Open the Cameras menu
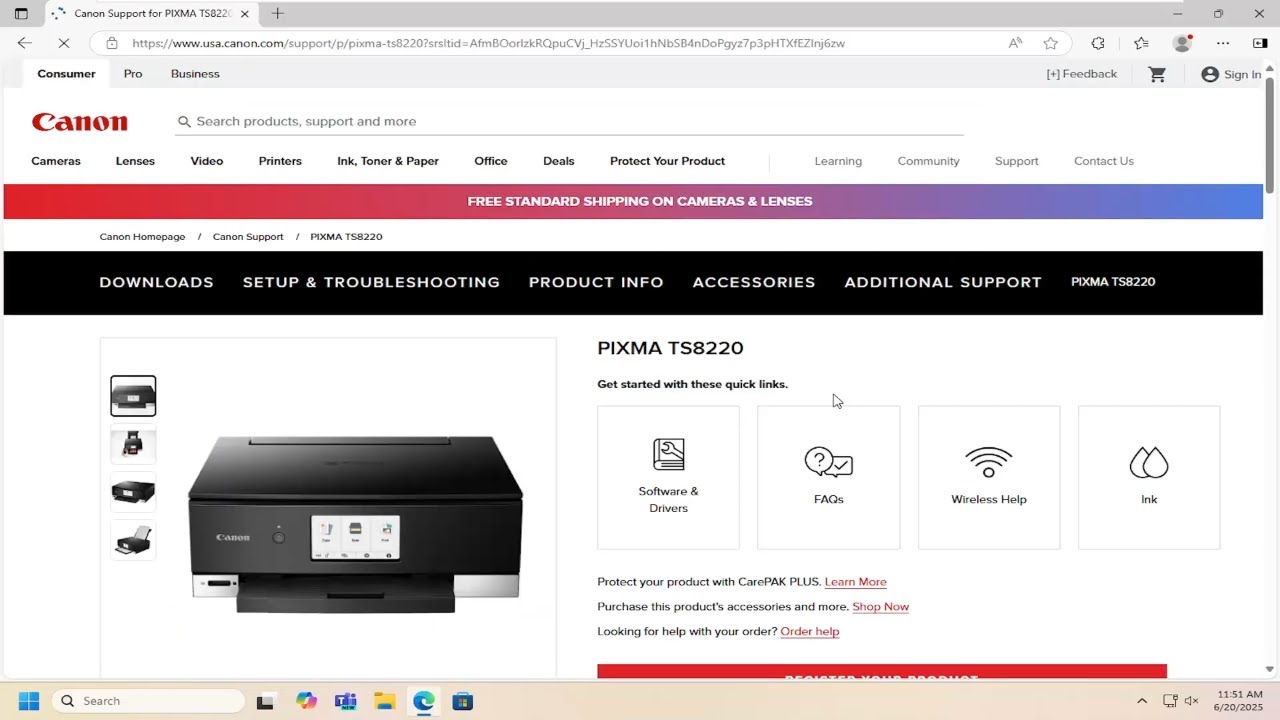1280x720 pixels. [x=56, y=161]
